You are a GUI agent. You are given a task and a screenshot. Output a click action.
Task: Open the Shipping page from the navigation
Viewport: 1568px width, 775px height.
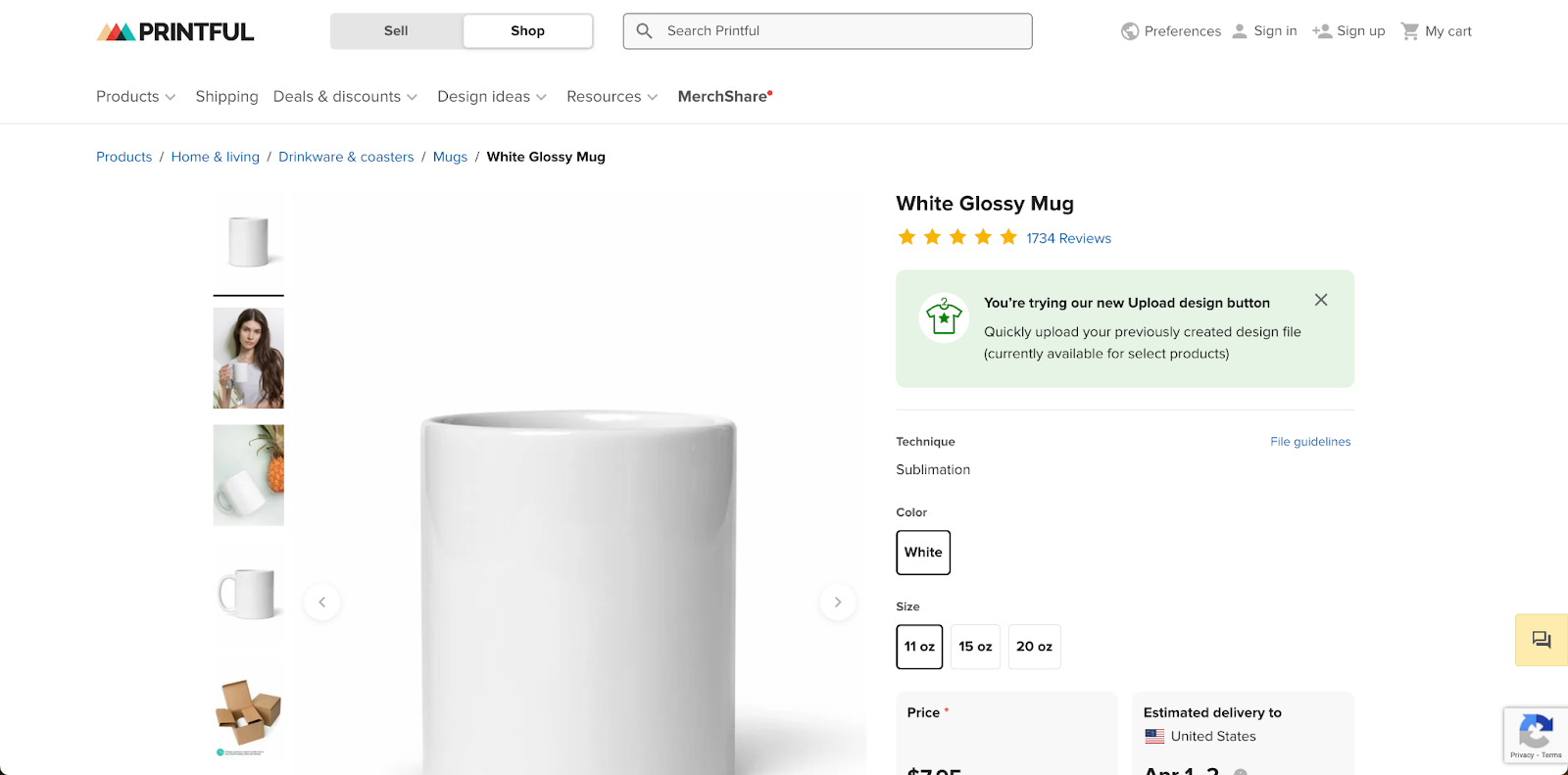point(226,96)
